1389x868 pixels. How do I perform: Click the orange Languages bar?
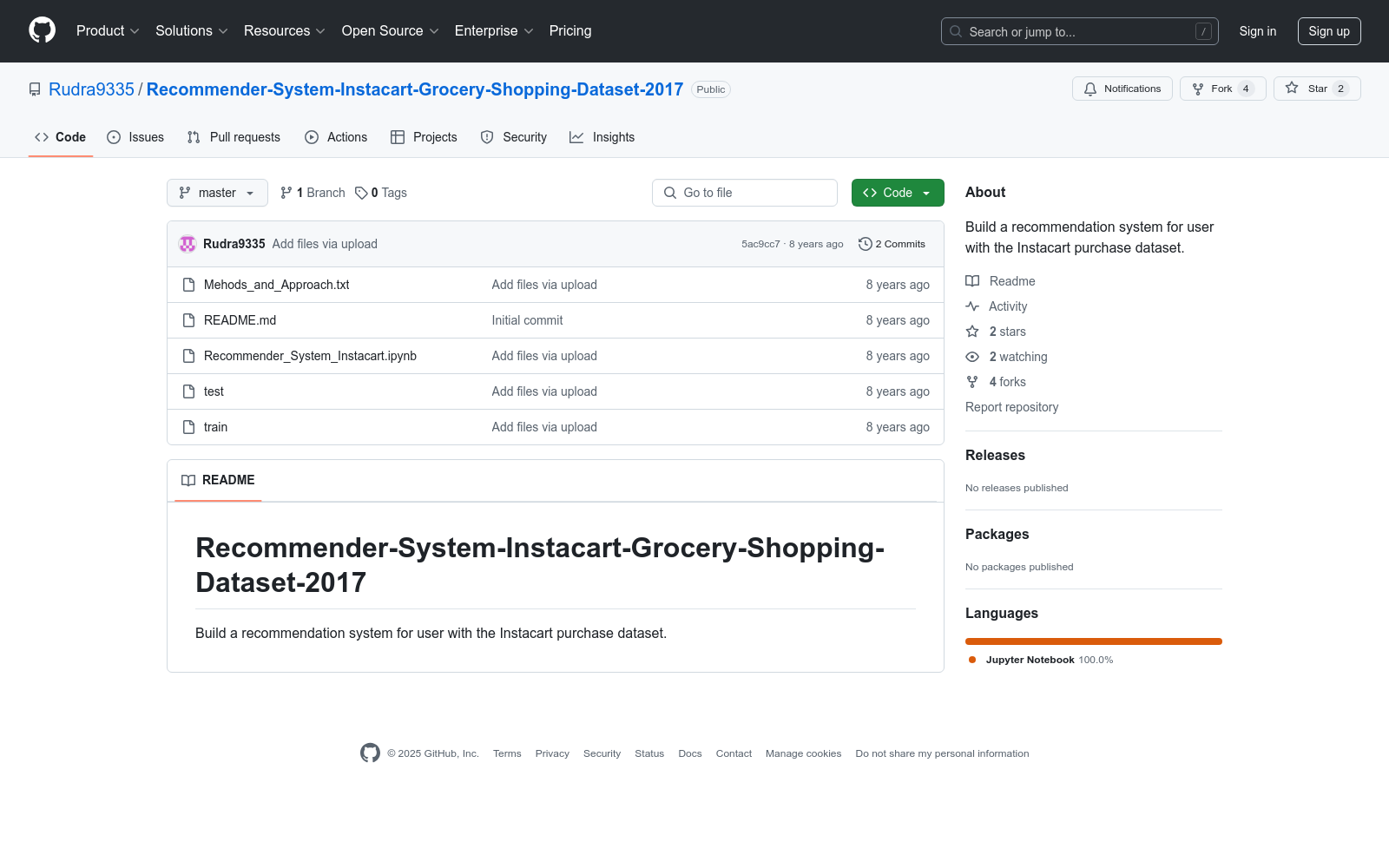(1094, 641)
